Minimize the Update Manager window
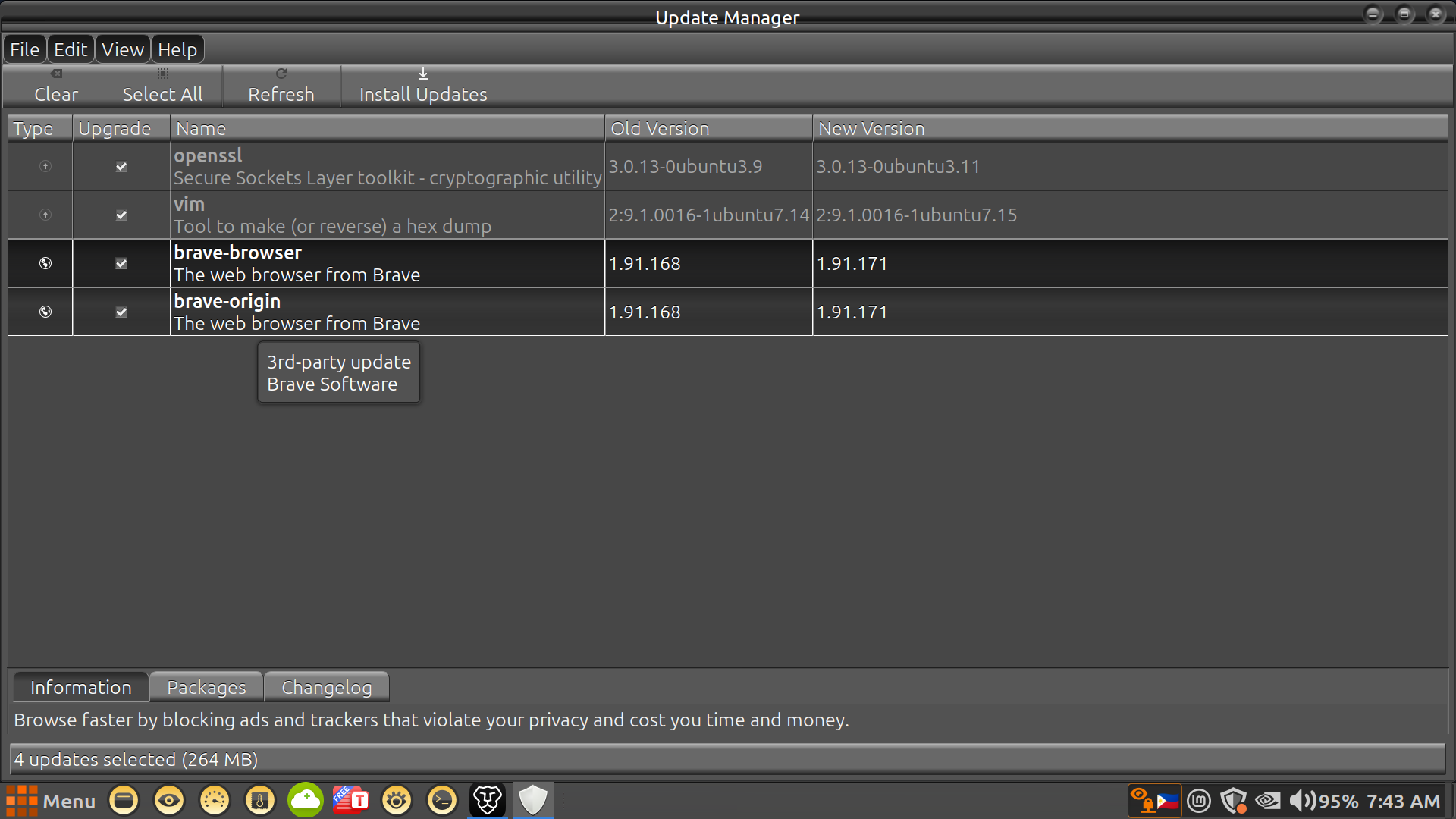 1373,14
